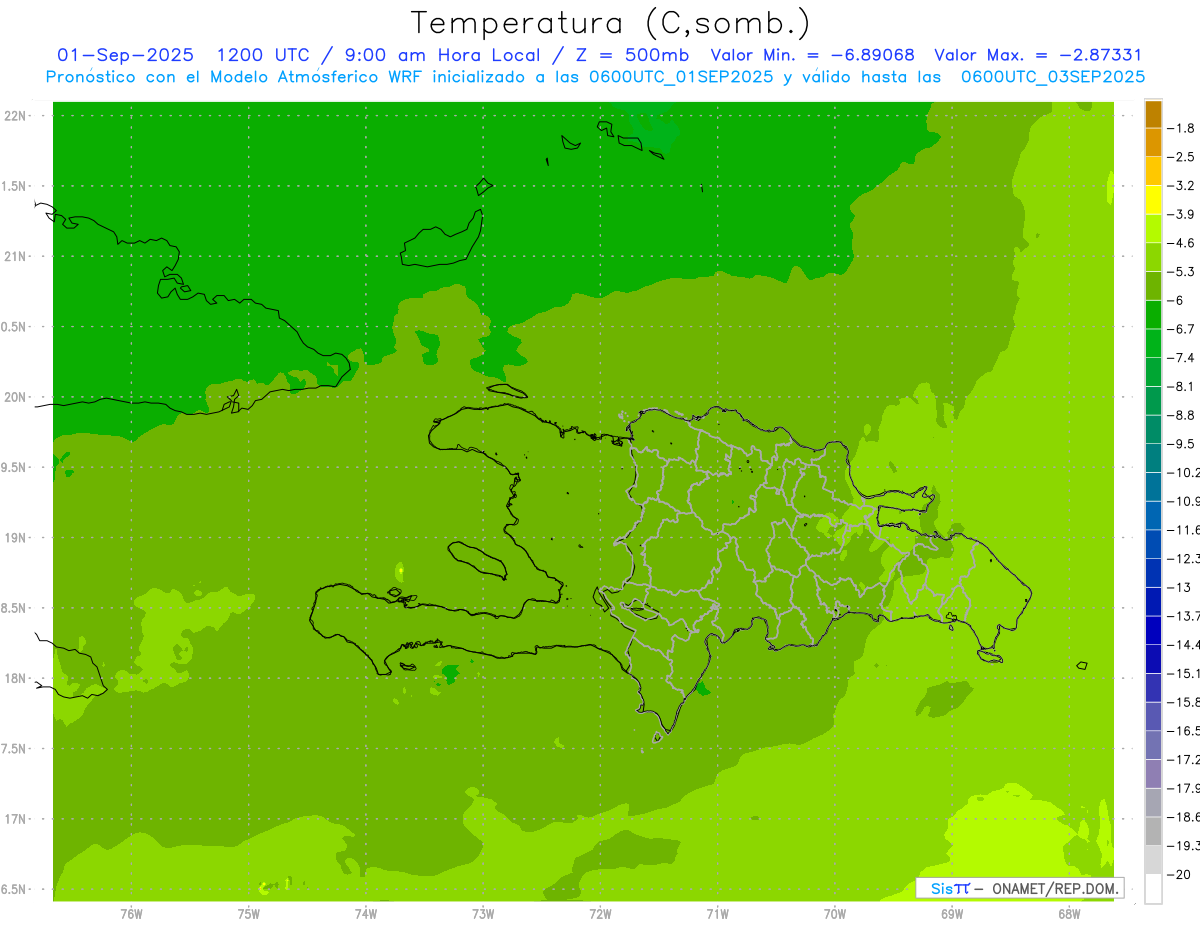Click the 18N latitude axis label
This screenshot has height=927, width=1200.
(15, 678)
